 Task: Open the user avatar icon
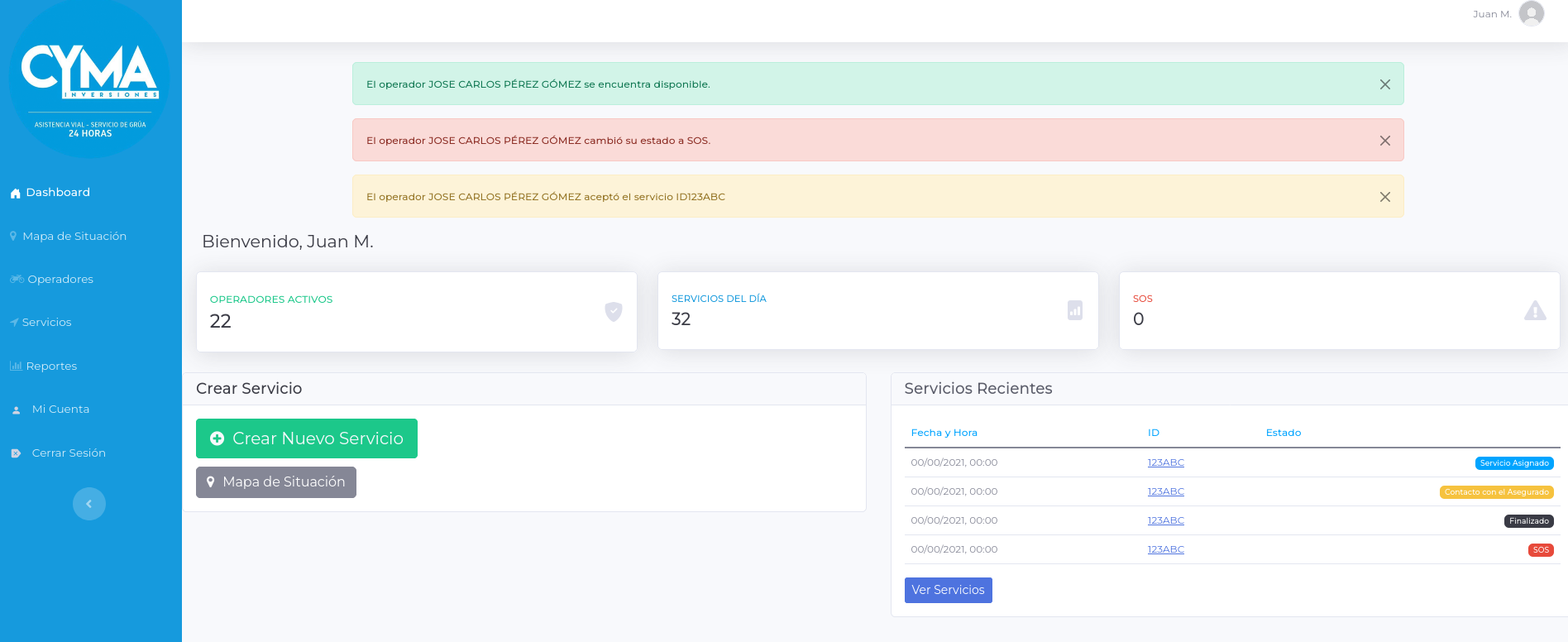click(x=1531, y=14)
